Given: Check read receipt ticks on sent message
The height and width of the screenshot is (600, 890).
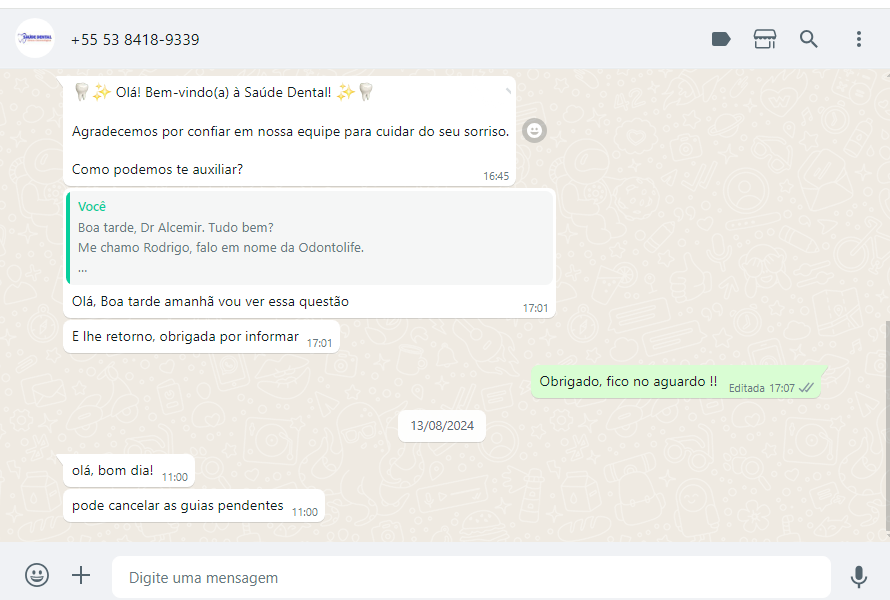Looking at the screenshot, I should coord(806,388).
